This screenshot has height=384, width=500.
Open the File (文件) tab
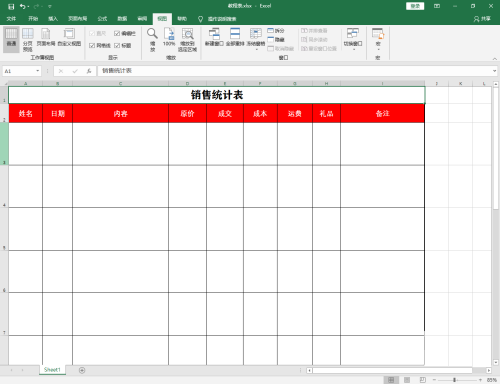tap(11, 19)
